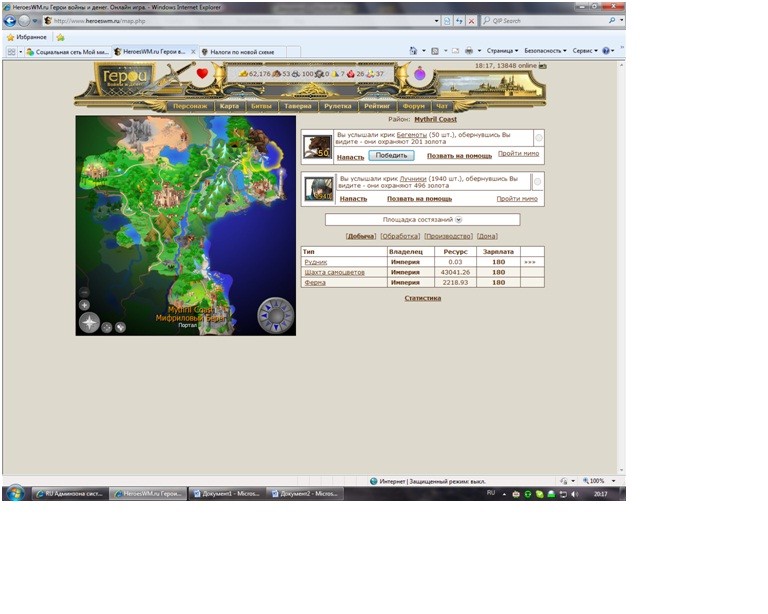Click the Home page icon

tap(413, 50)
